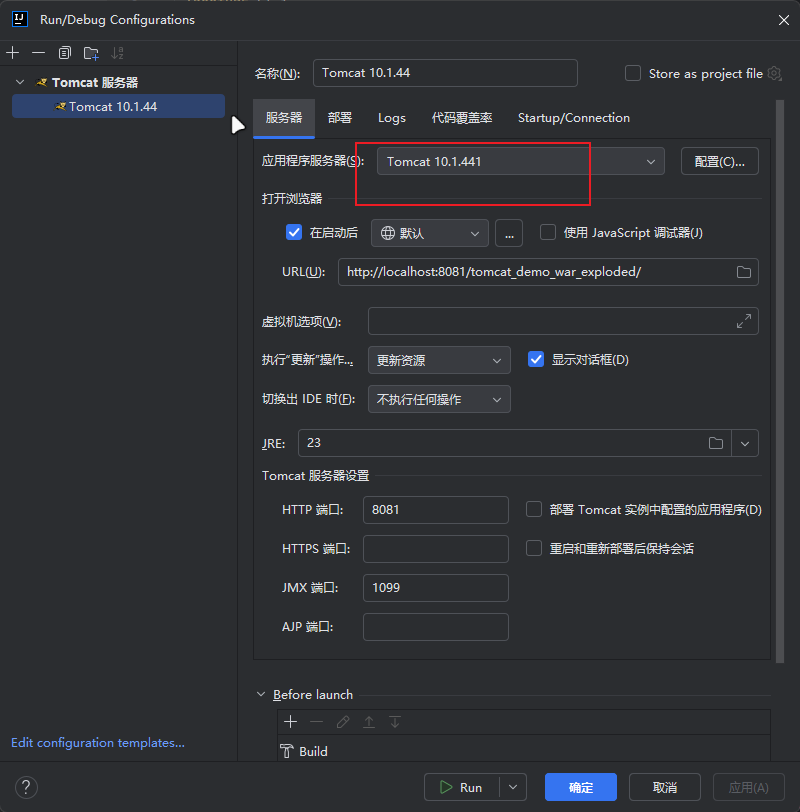The width and height of the screenshot is (800, 812).
Task: Click the 配置(C)... button
Action: pos(720,162)
